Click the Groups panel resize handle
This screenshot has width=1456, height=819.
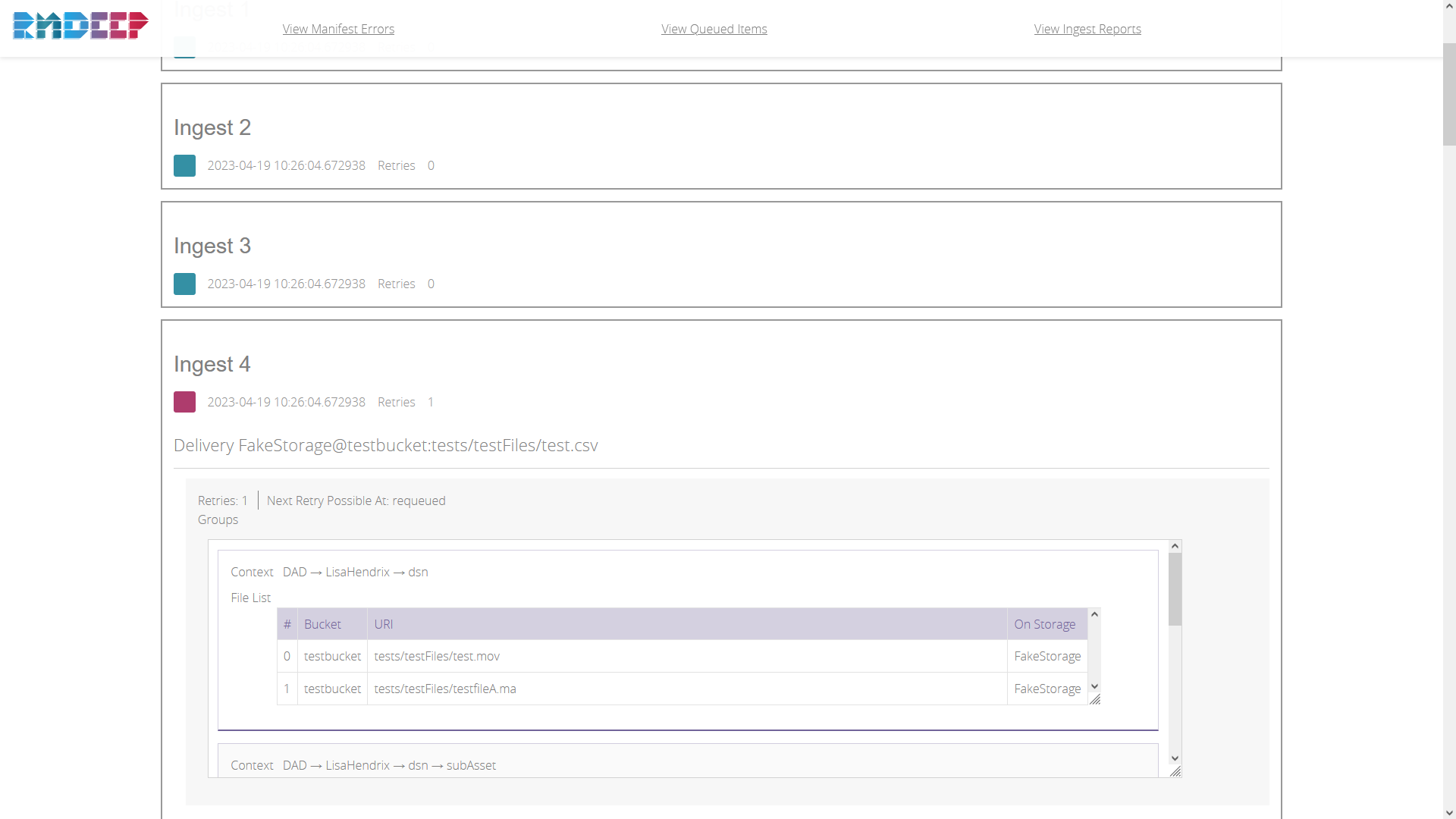1175,771
